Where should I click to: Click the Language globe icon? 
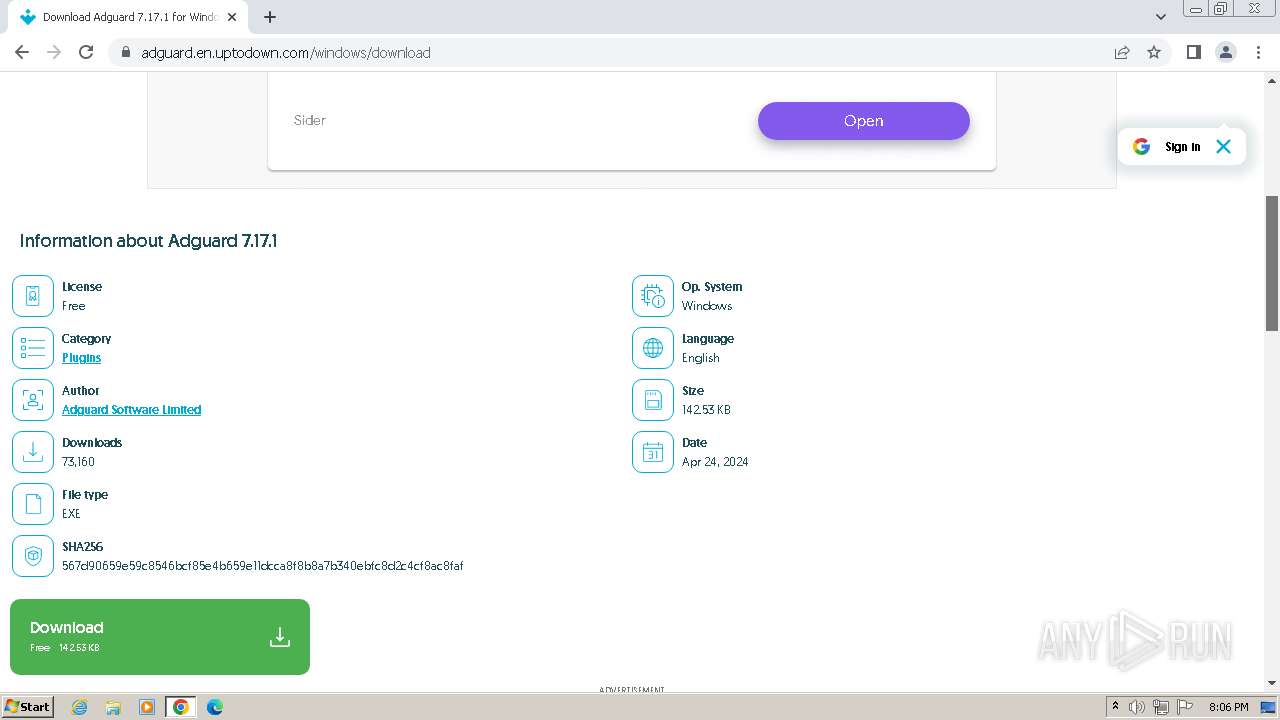tap(653, 348)
